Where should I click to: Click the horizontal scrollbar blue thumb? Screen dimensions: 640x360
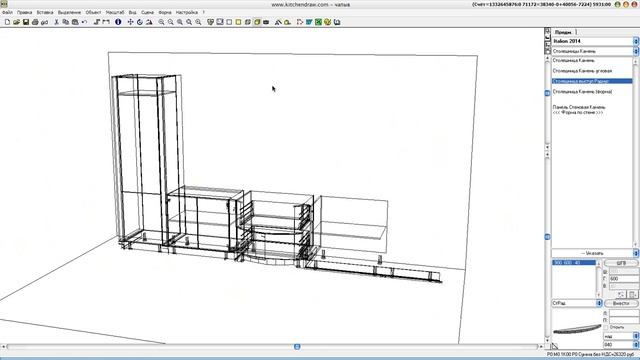[x=297, y=347]
